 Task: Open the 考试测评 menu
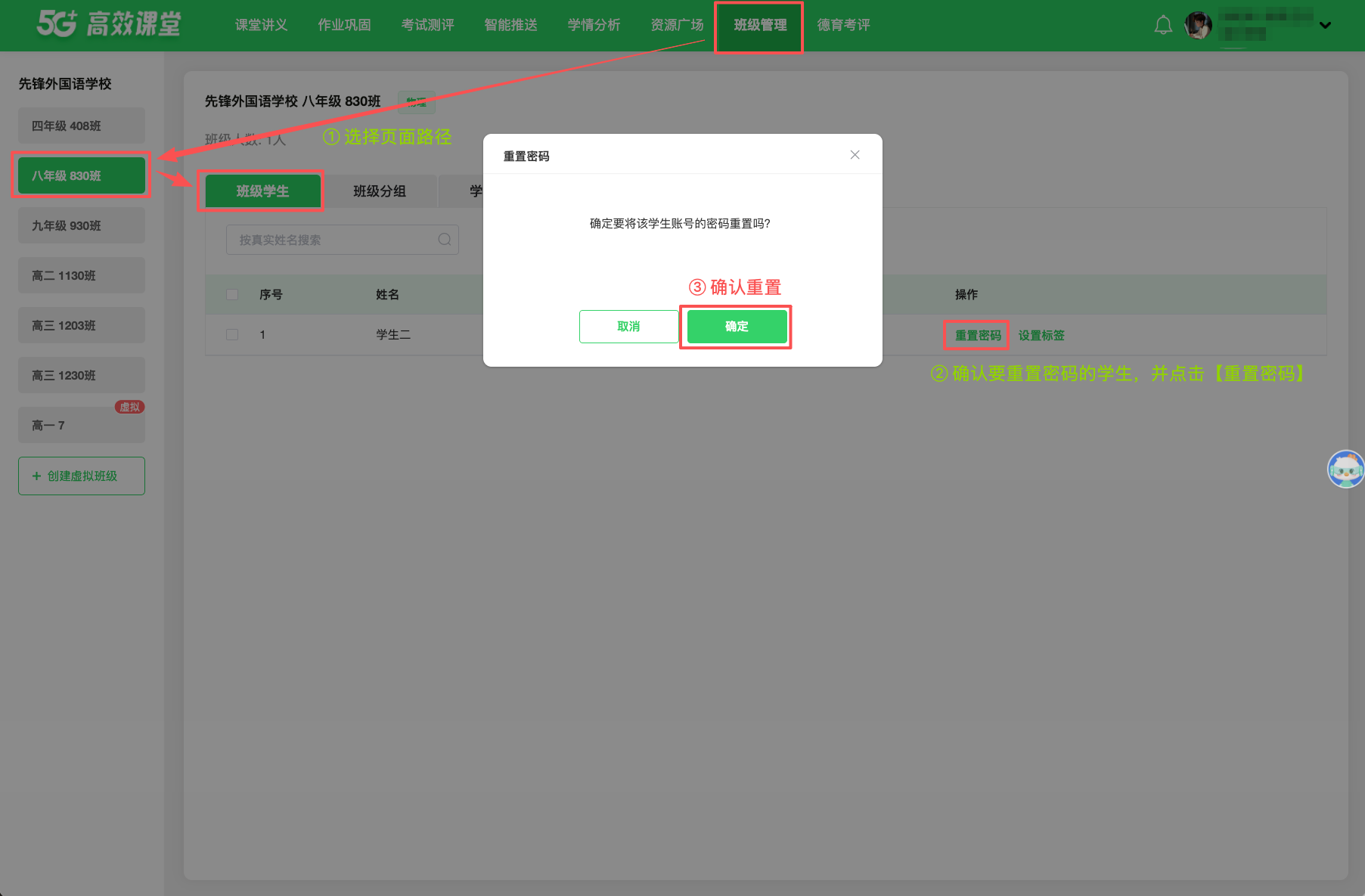coord(427,25)
